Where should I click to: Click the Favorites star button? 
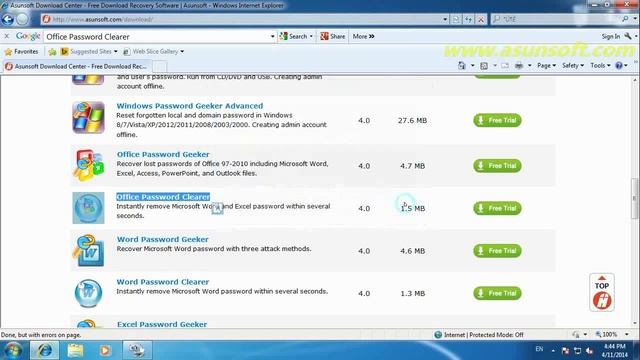click(x=21, y=51)
